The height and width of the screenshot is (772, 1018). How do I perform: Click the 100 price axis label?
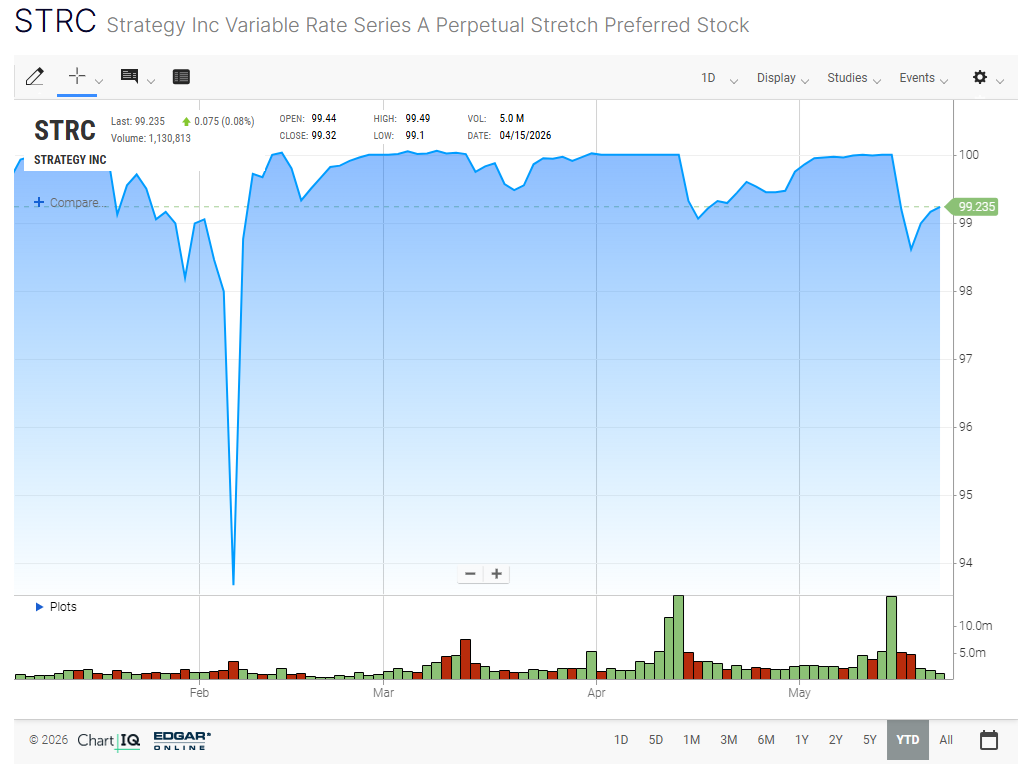(x=969, y=155)
